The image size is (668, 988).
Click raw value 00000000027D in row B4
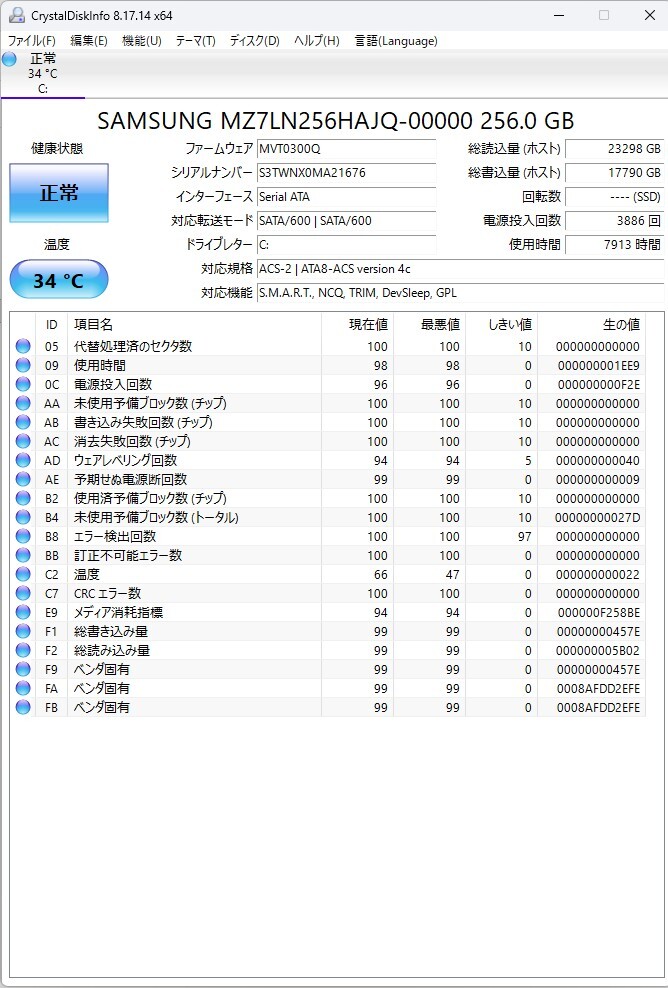tap(597, 517)
